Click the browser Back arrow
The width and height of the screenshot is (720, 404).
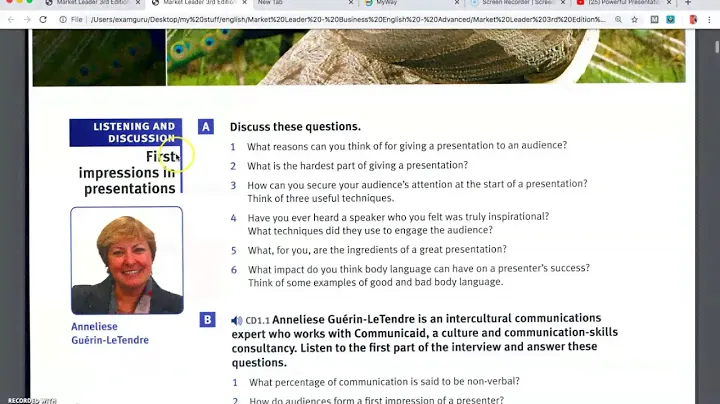[x=10, y=19]
